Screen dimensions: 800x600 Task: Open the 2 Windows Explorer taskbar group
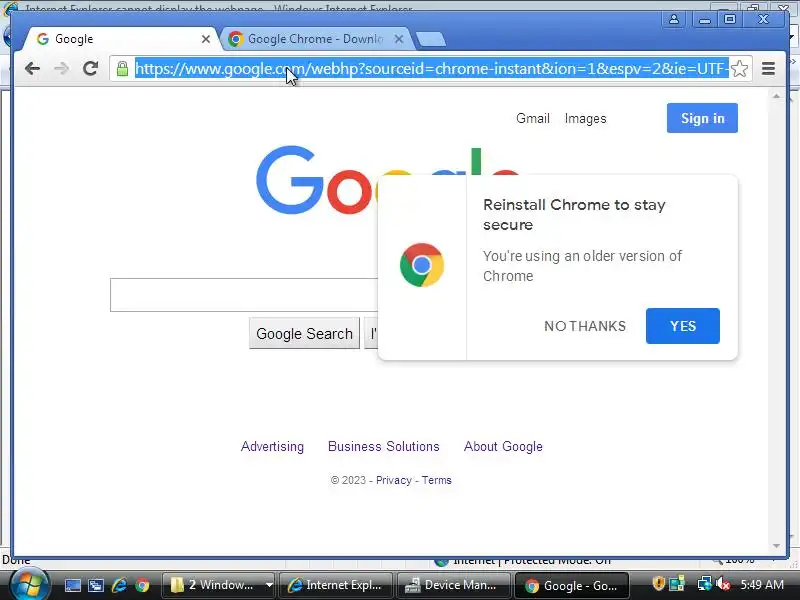(x=220, y=585)
